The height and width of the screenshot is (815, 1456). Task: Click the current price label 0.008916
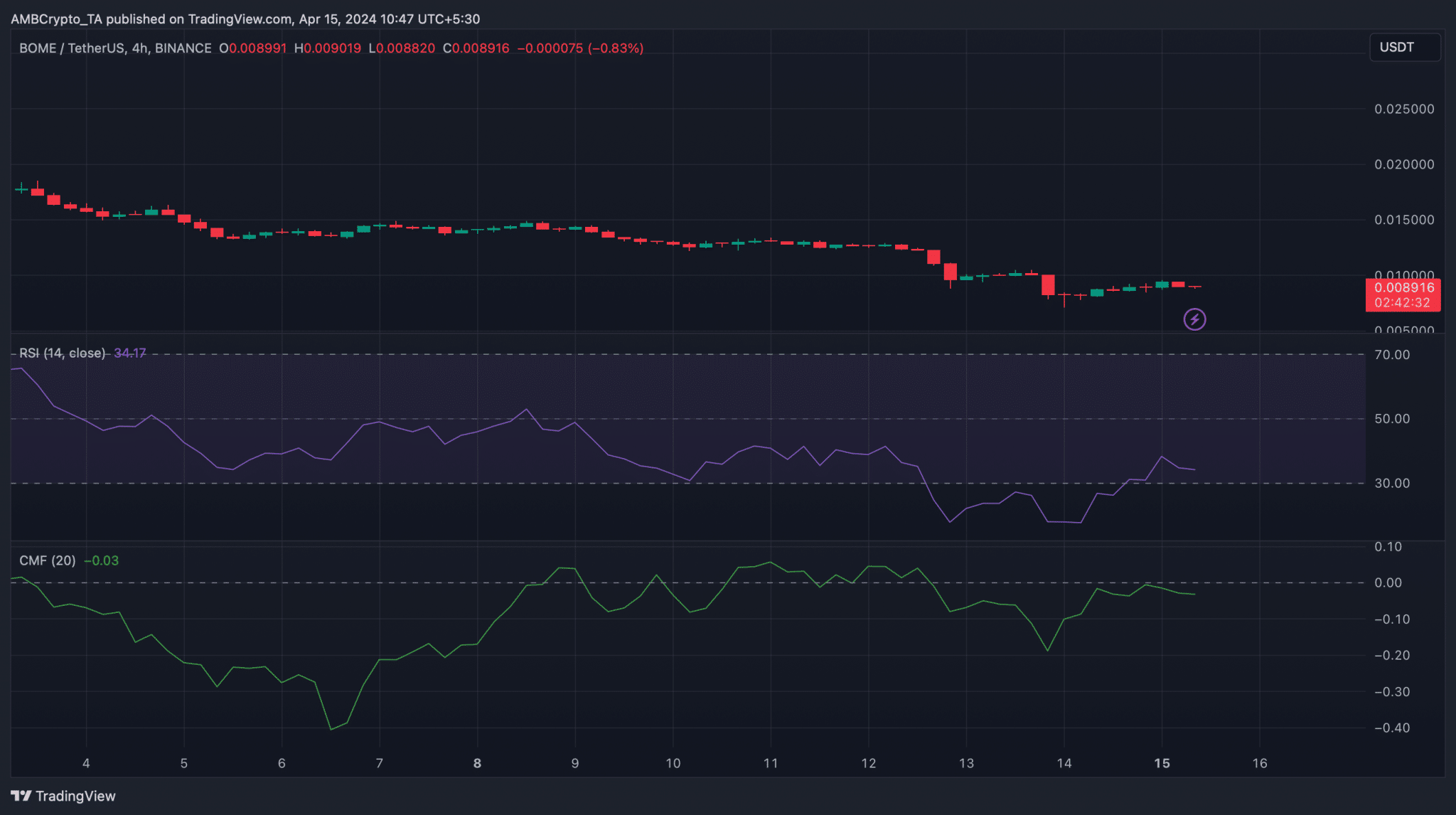(1403, 287)
